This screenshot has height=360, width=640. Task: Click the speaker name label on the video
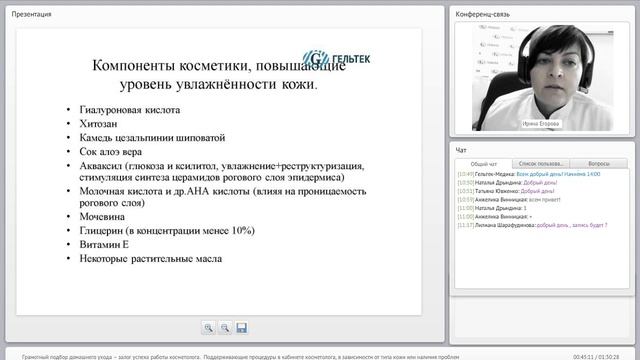click(x=540, y=124)
